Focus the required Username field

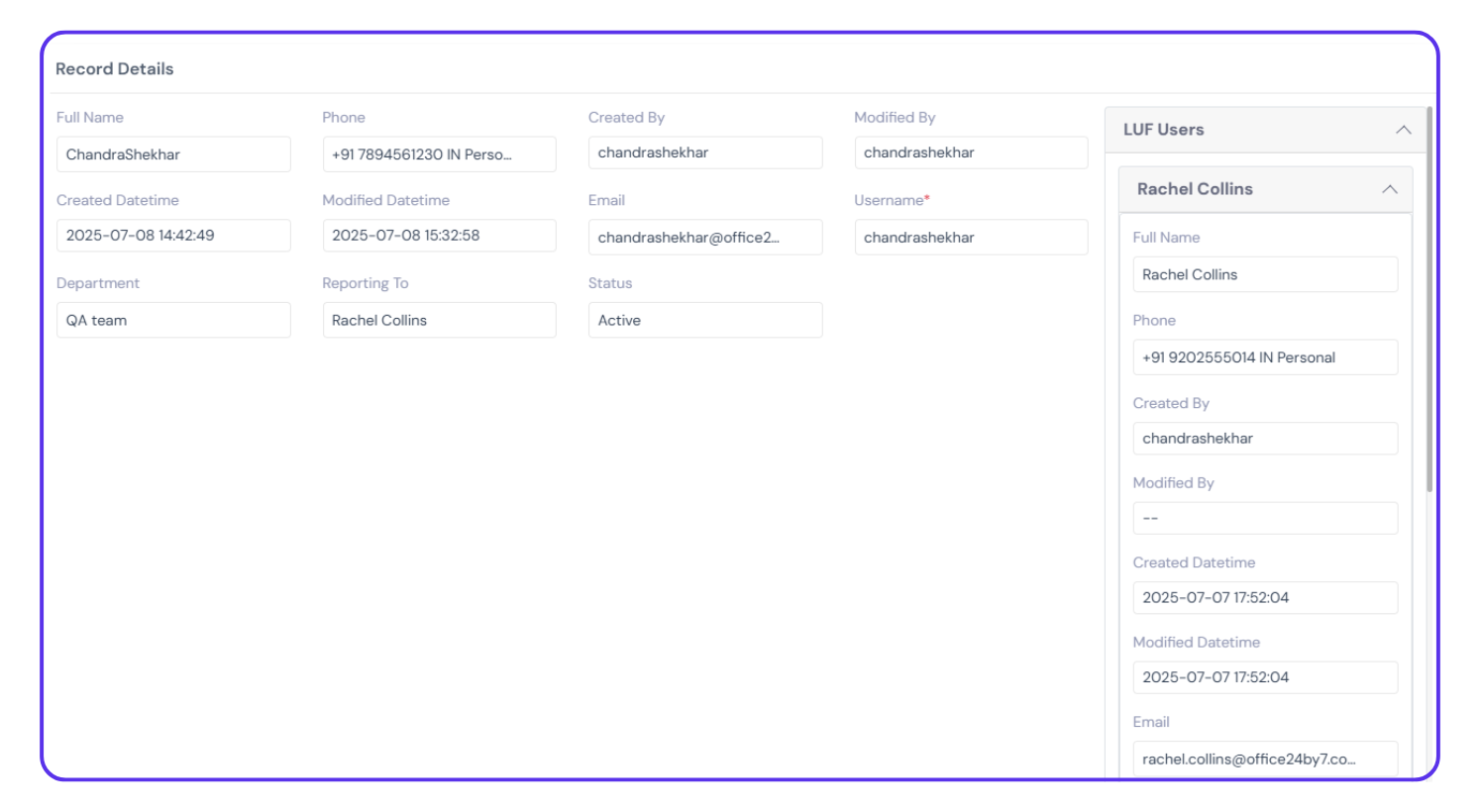[970, 238]
